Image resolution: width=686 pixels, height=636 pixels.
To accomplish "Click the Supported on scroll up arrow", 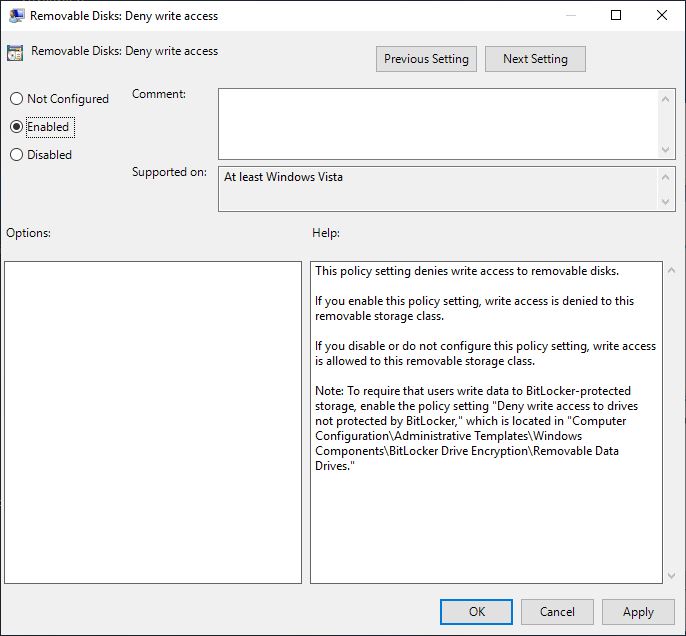I will (665, 177).
